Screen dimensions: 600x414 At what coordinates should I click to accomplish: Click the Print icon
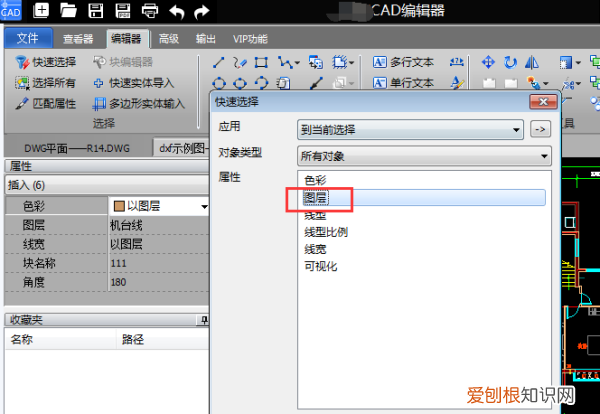150,11
